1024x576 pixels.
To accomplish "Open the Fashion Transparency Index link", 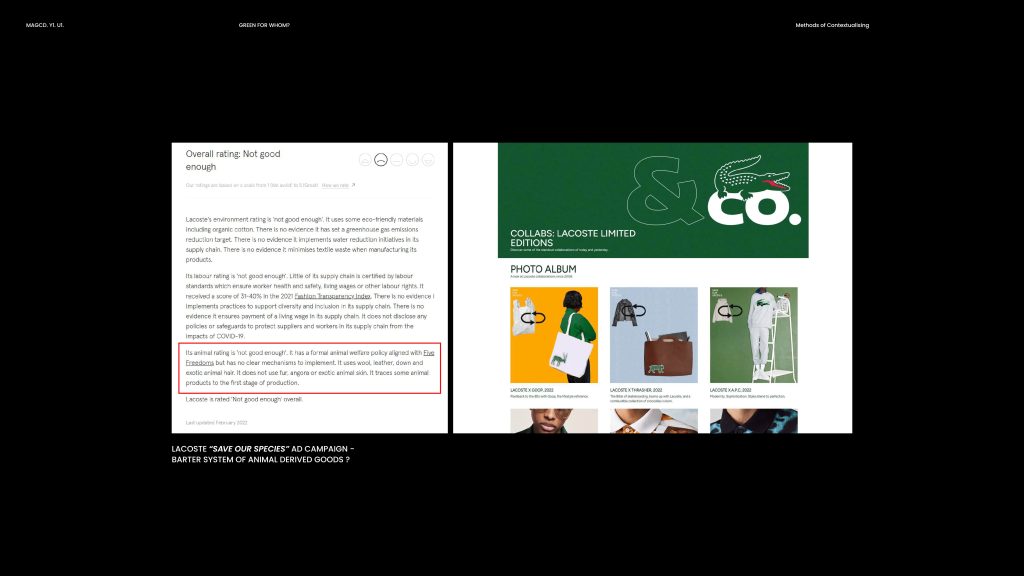I will (332, 296).
